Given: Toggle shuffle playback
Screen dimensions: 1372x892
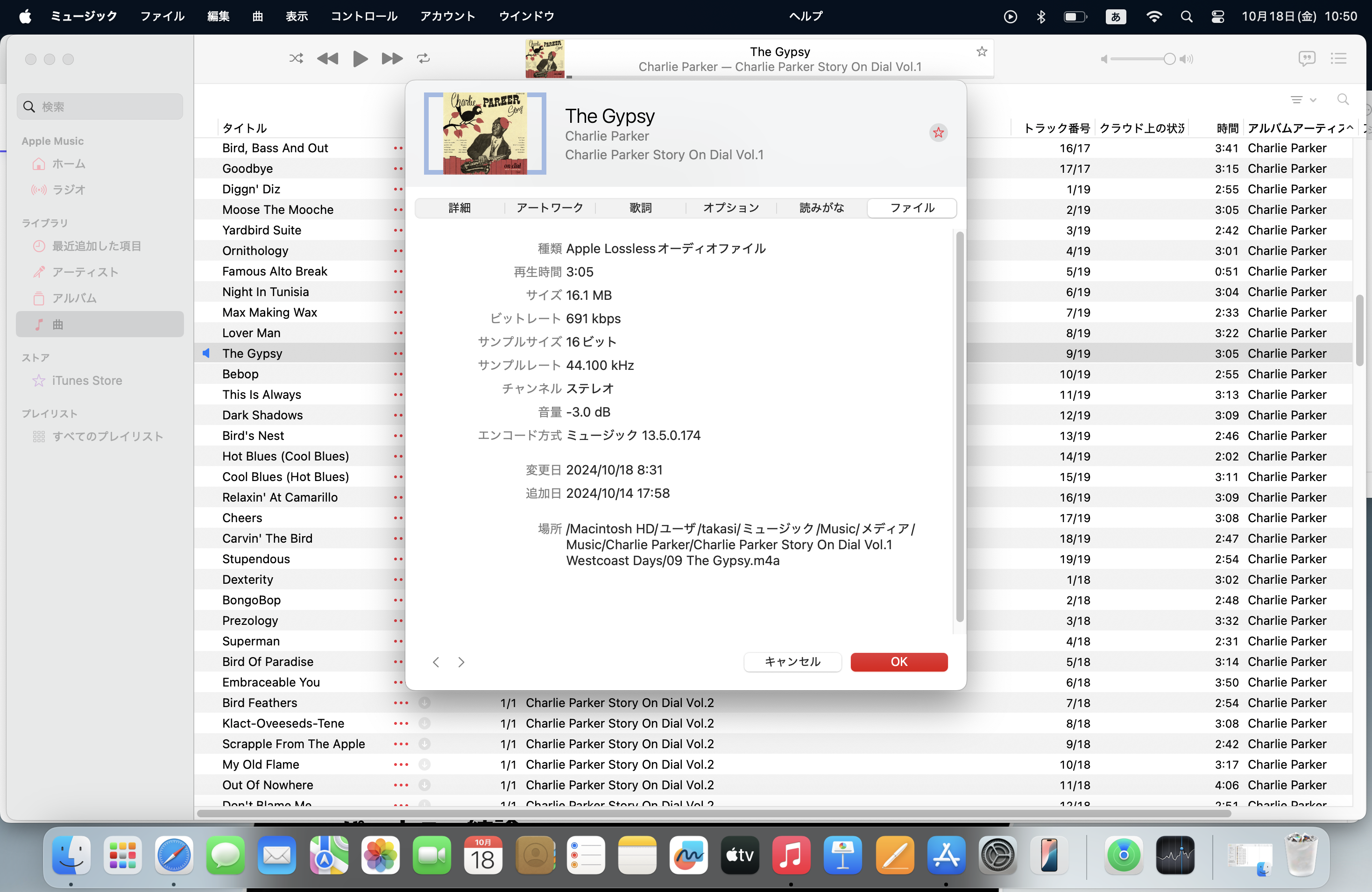Looking at the screenshot, I should (x=296, y=59).
